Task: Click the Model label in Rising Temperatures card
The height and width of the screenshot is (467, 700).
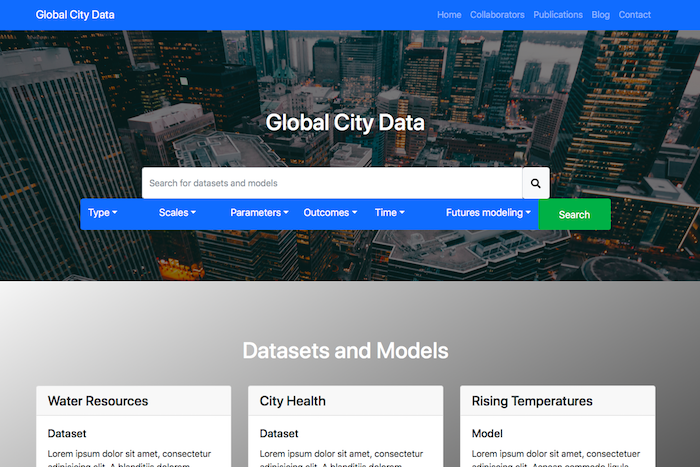Action: click(x=487, y=434)
